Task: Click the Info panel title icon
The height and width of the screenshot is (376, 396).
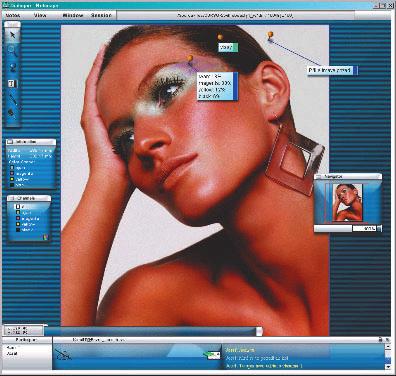Action: point(10,142)
